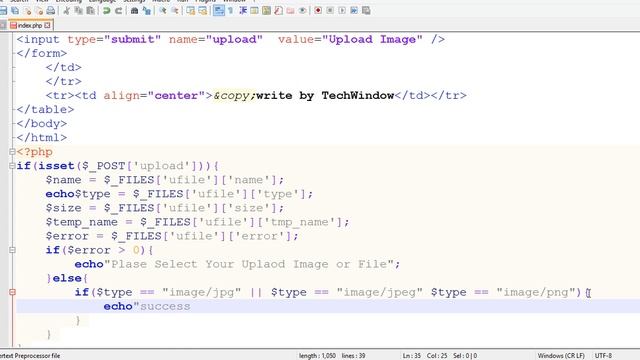Start macro recording with the red dot
The width and height of the screenshot is (640, 360).
pos(318,11)
